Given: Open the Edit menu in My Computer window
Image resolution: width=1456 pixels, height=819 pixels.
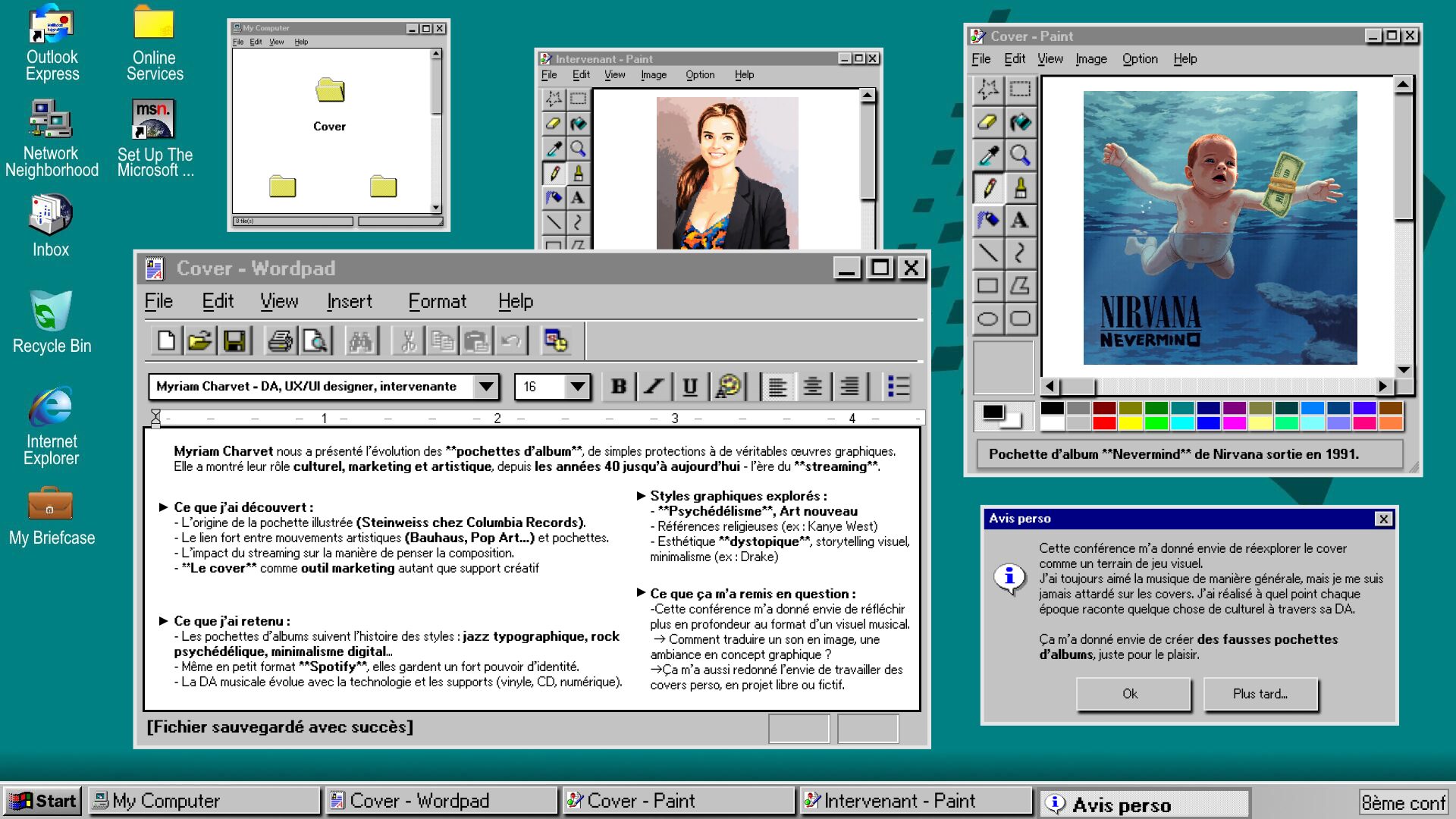Looking at the screenshot, I should coord(256,42).
